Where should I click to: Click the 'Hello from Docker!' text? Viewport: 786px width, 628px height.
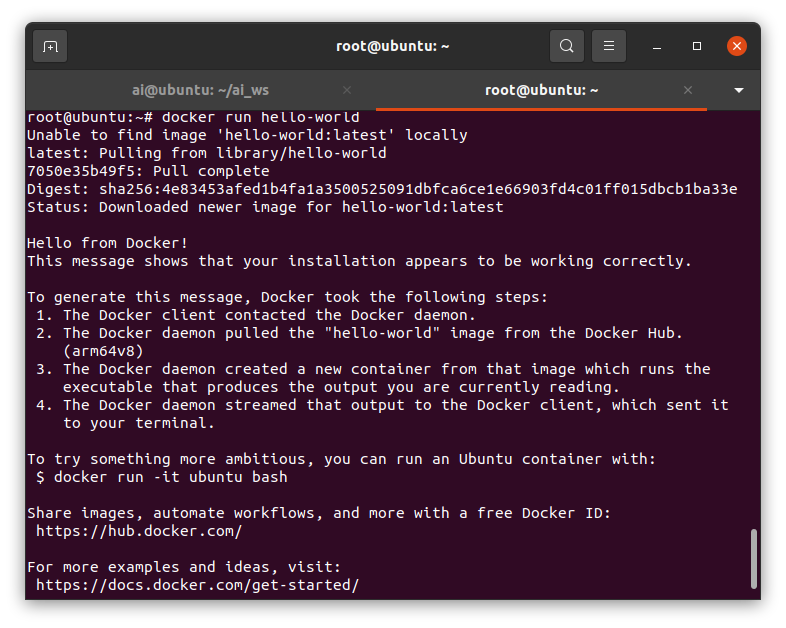(107, 243)
